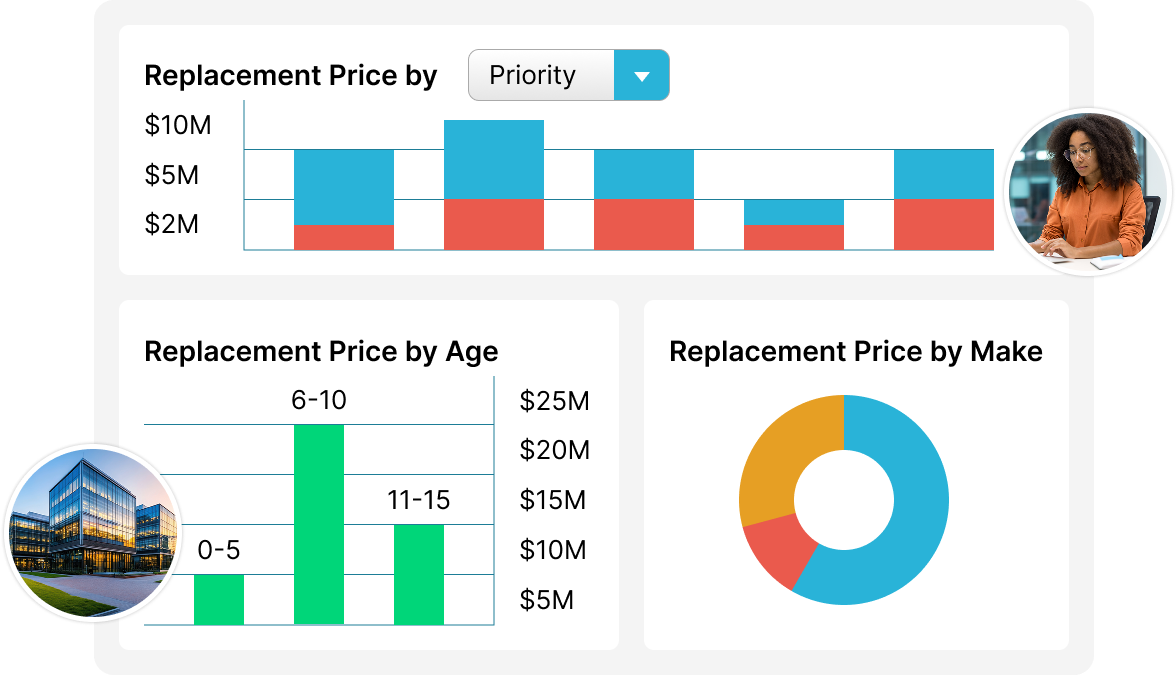Open the Priority dropdown arrow

pos(642,76)
